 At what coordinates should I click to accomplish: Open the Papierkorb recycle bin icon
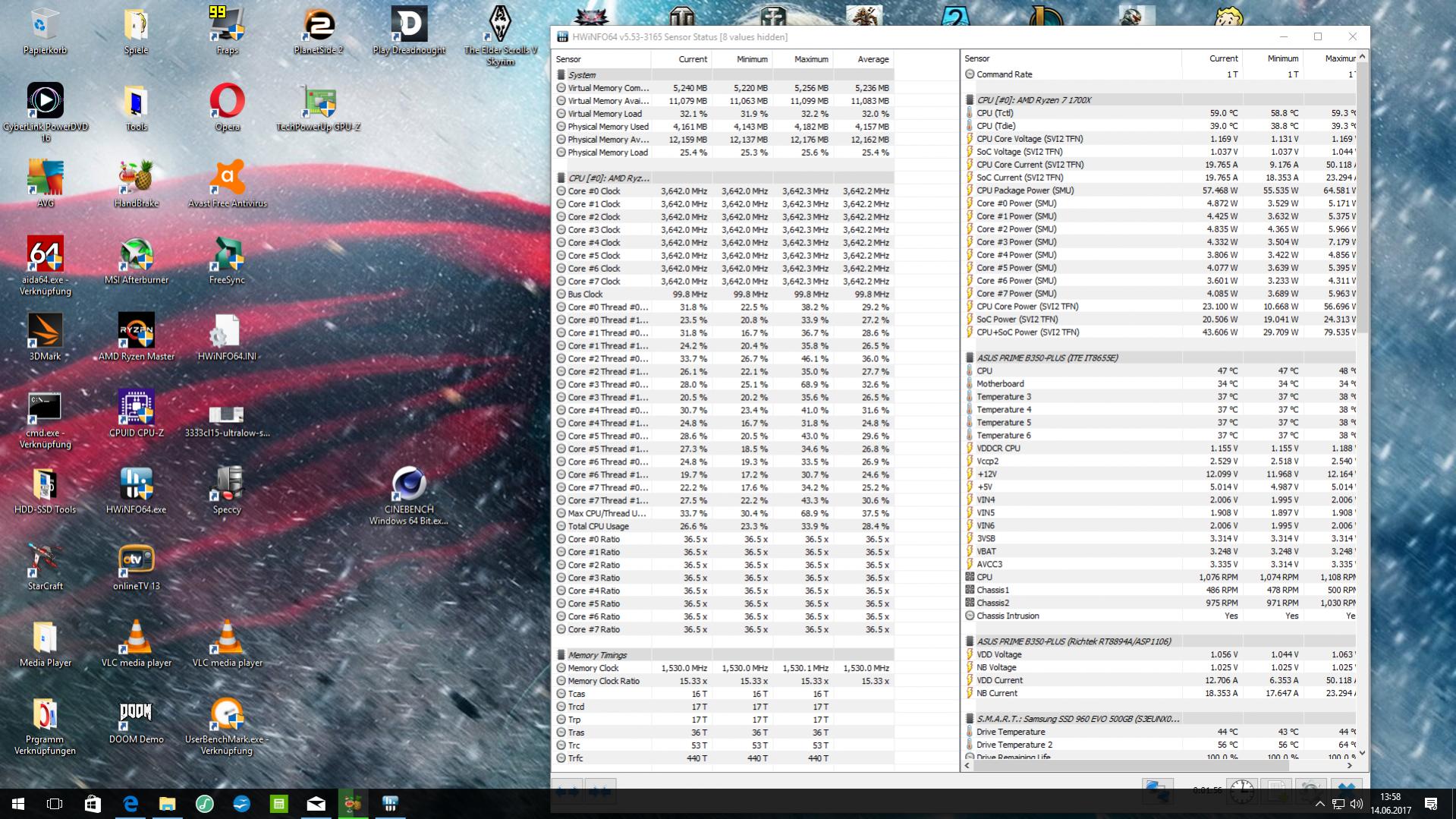pos(45,32)
